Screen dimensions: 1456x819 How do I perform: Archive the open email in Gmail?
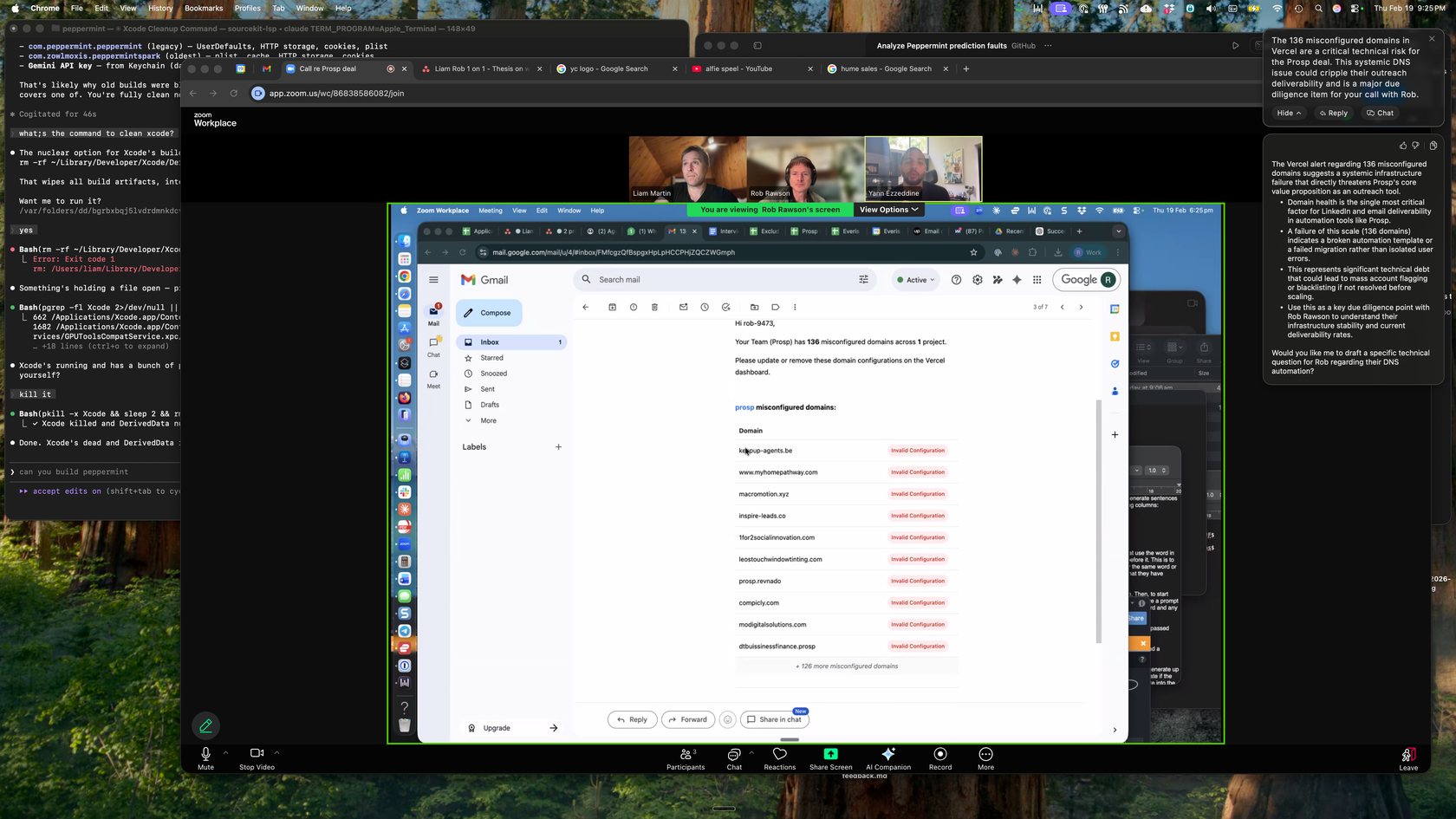[x=613, y=307]
